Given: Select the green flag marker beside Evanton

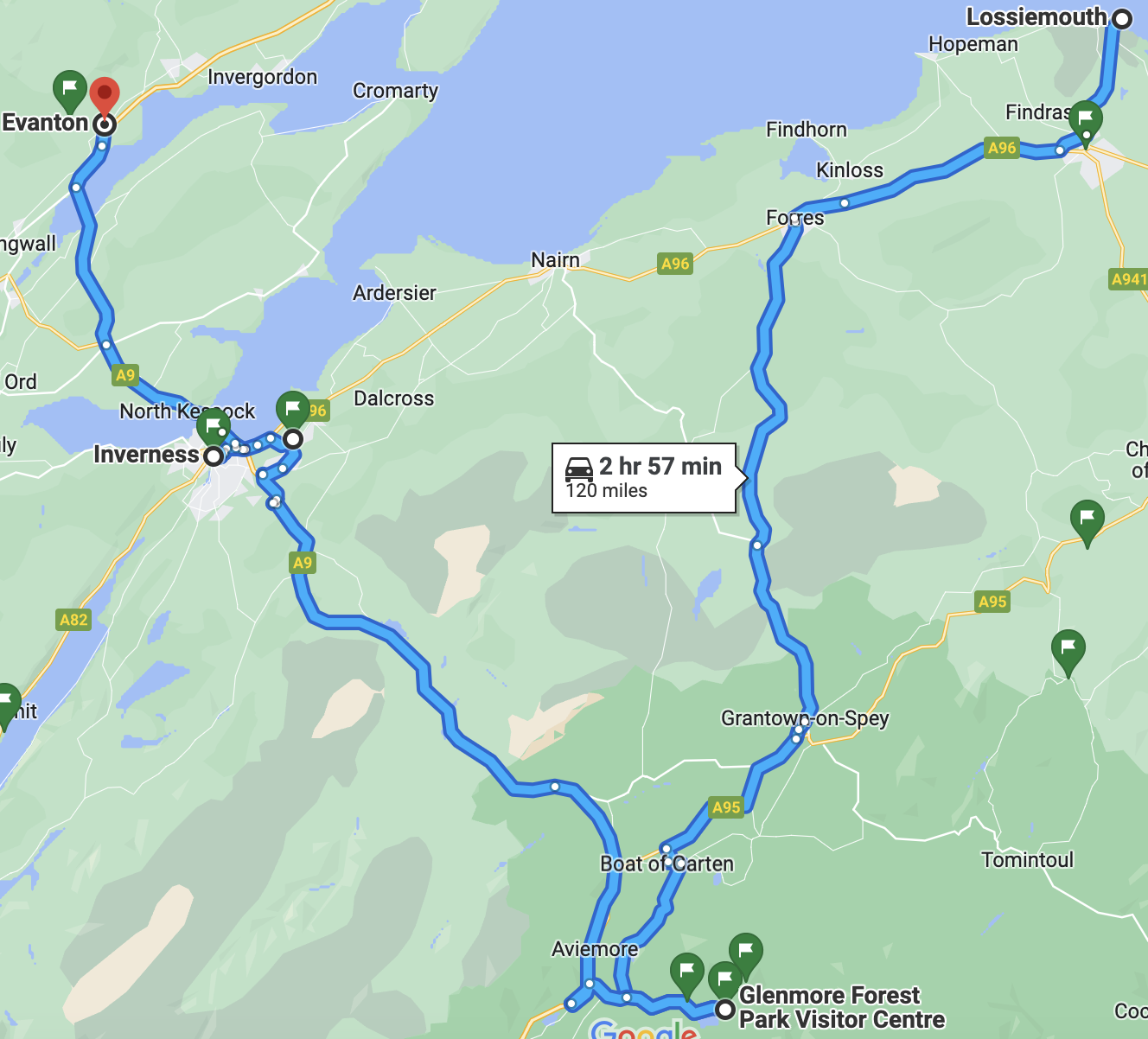Looking at the screenshot, I should pos(70,90).
